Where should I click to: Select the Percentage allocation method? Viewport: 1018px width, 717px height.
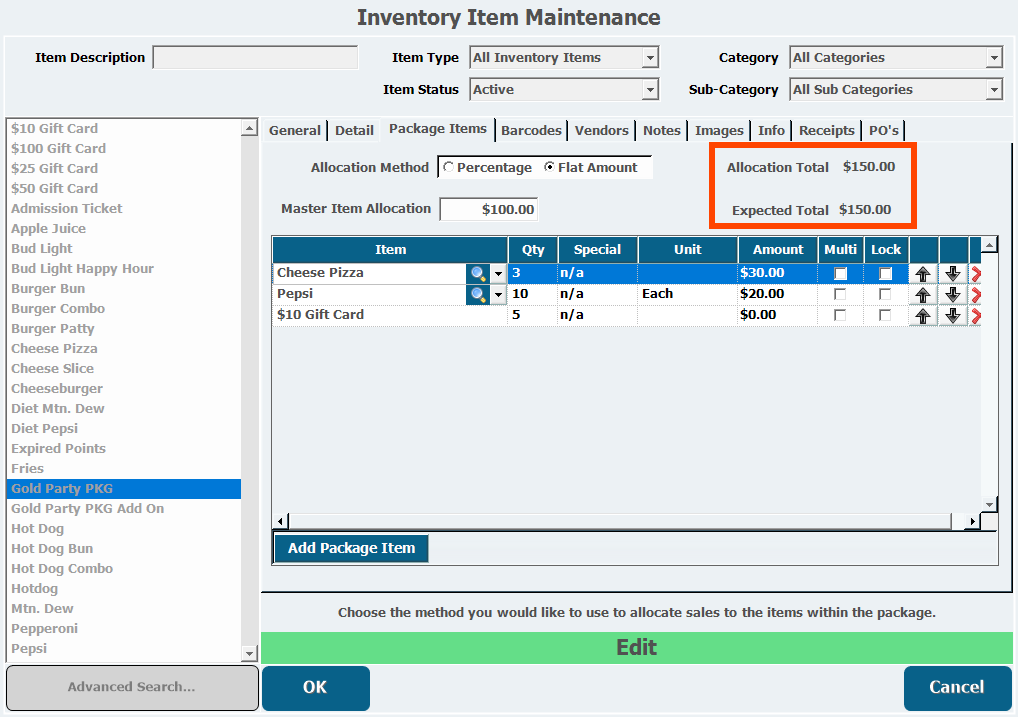click(448, 168)
